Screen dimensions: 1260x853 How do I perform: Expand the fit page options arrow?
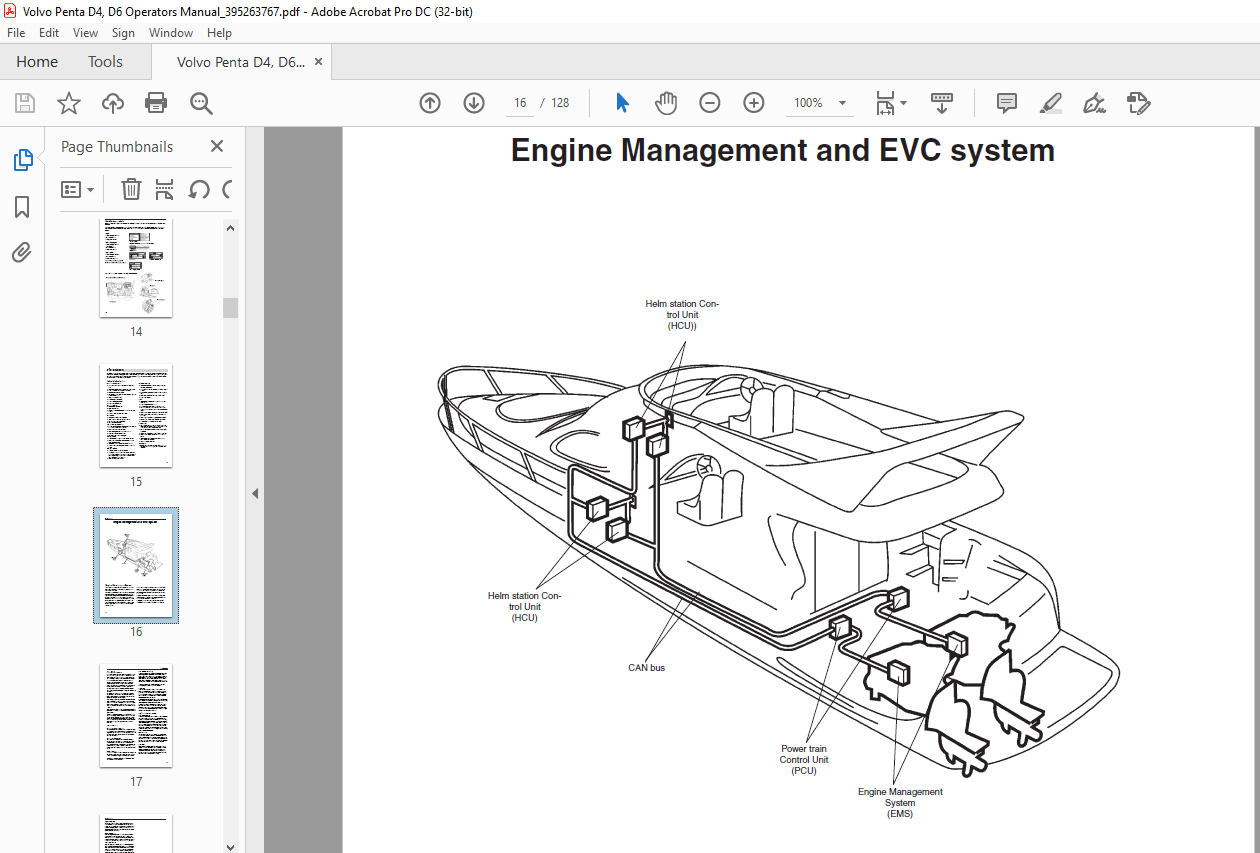904,103
